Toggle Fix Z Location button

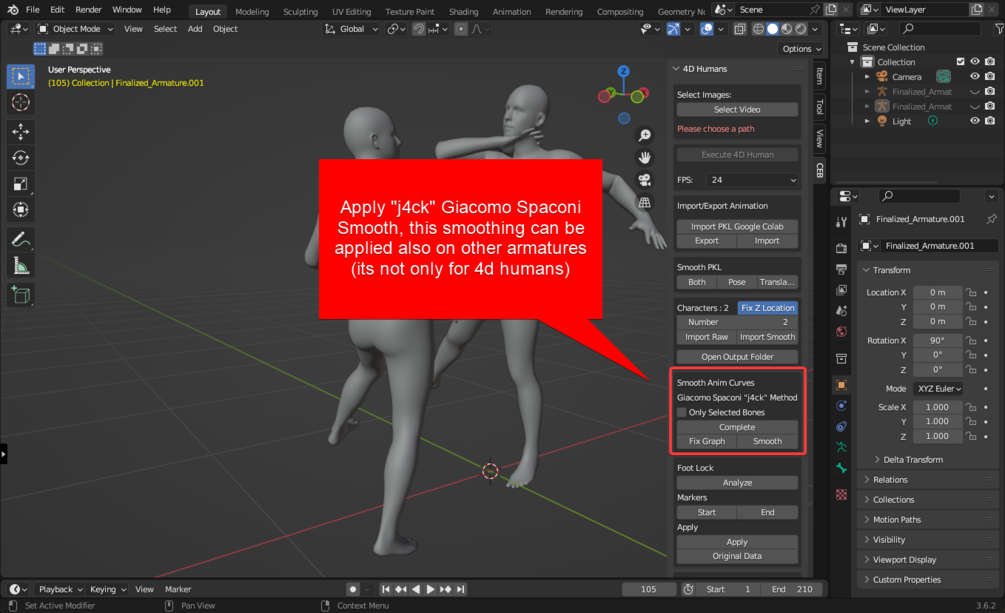click(767, 308)
